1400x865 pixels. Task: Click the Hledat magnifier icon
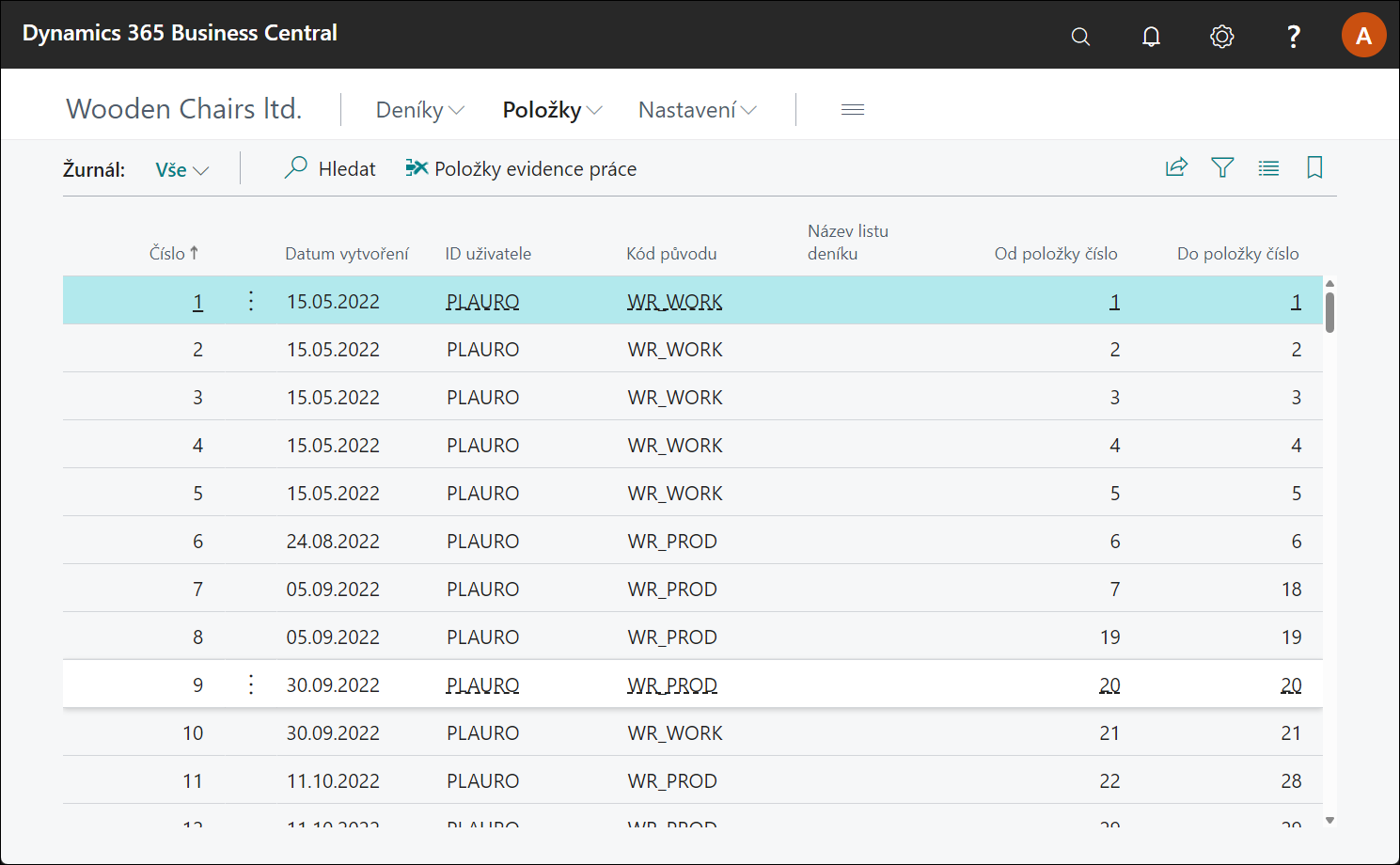click(x=295, y=167)
